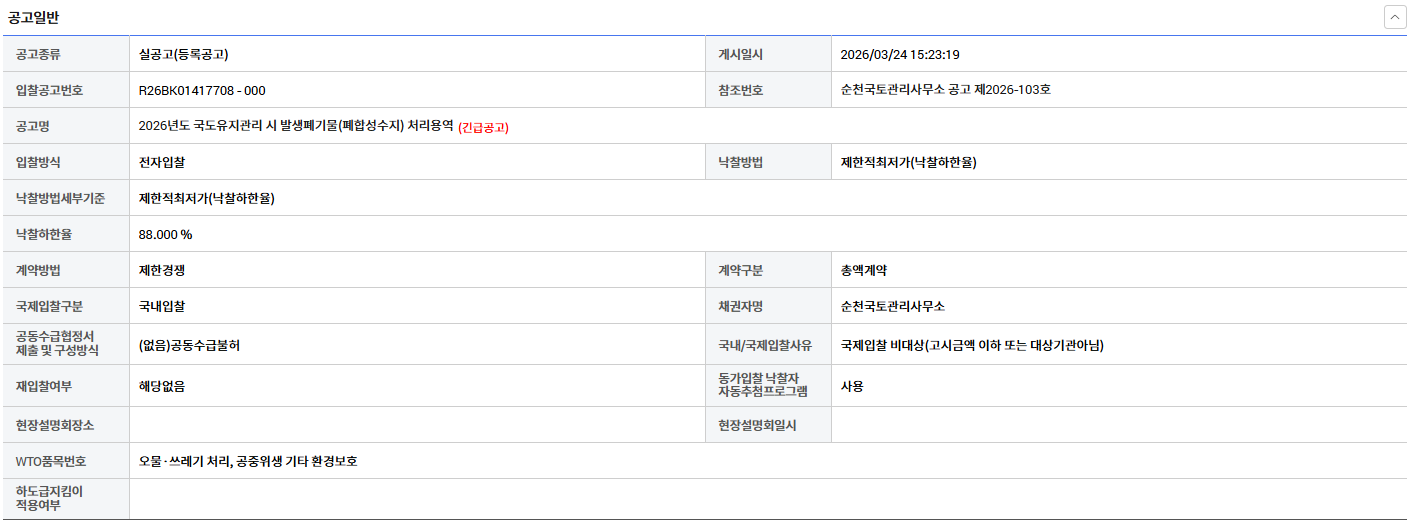Select bid number R26BK01417708 - 000
The image size is (1408, 521).
(202, 90)
